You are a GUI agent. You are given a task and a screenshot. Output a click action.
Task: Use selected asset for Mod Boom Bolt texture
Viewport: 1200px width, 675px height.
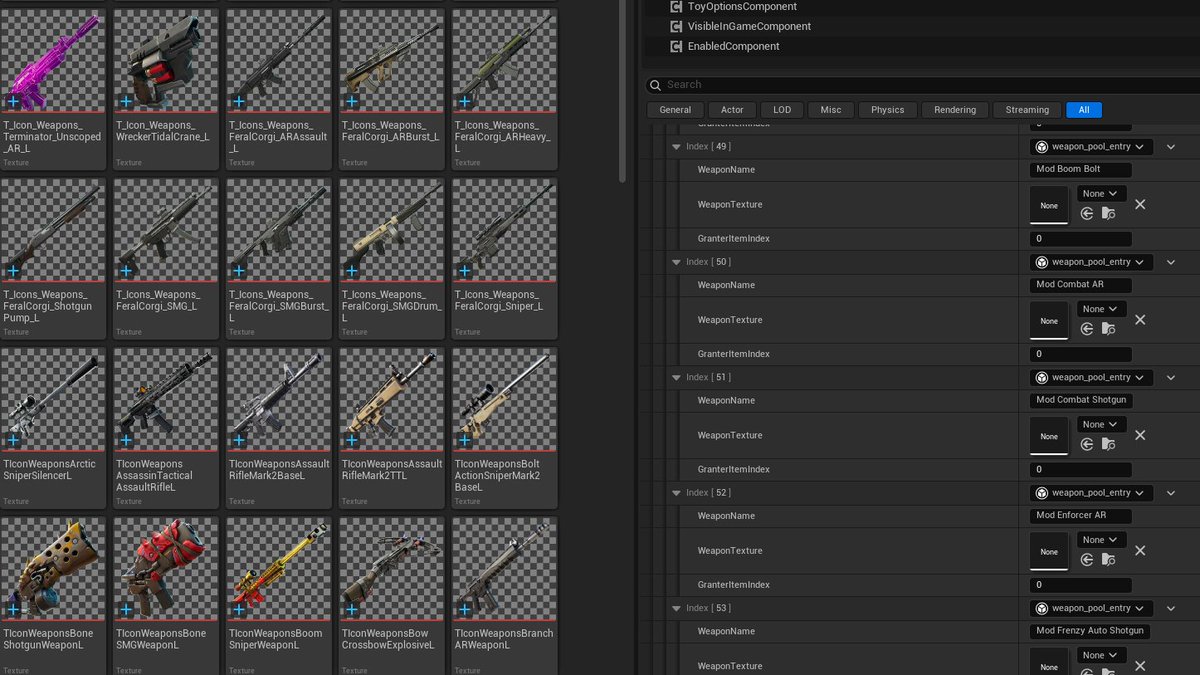[x=1088, y=213]
